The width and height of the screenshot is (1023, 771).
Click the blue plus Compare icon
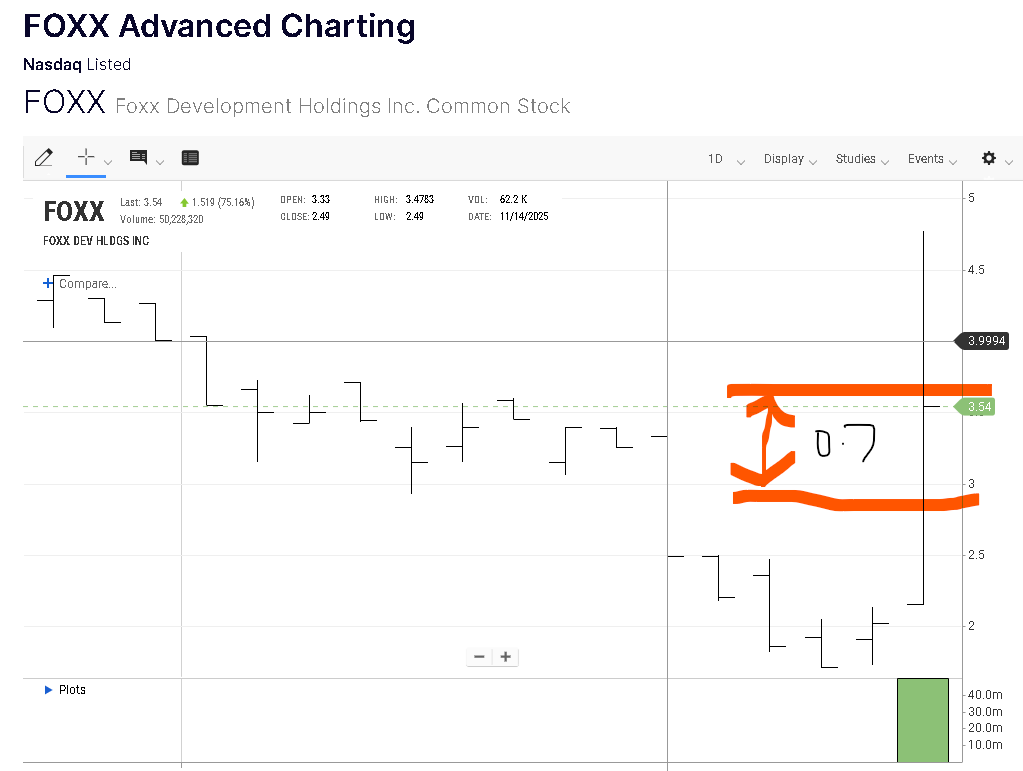click(48, 283)
